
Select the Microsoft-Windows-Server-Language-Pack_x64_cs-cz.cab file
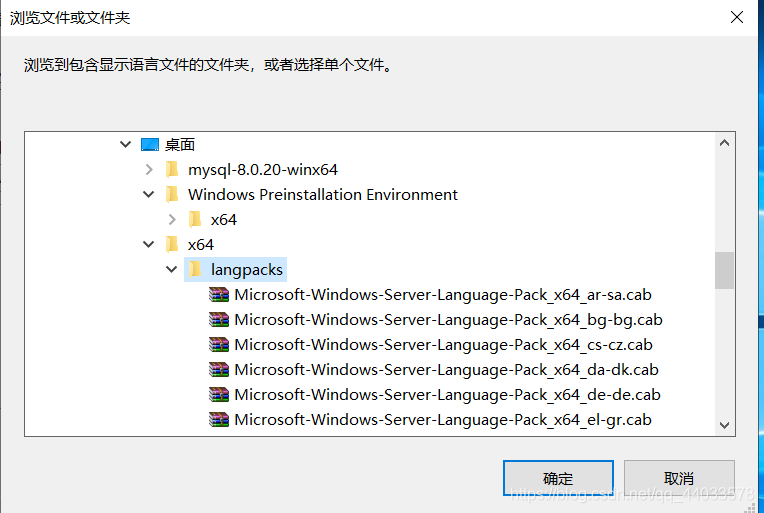(x=443, y=345)
